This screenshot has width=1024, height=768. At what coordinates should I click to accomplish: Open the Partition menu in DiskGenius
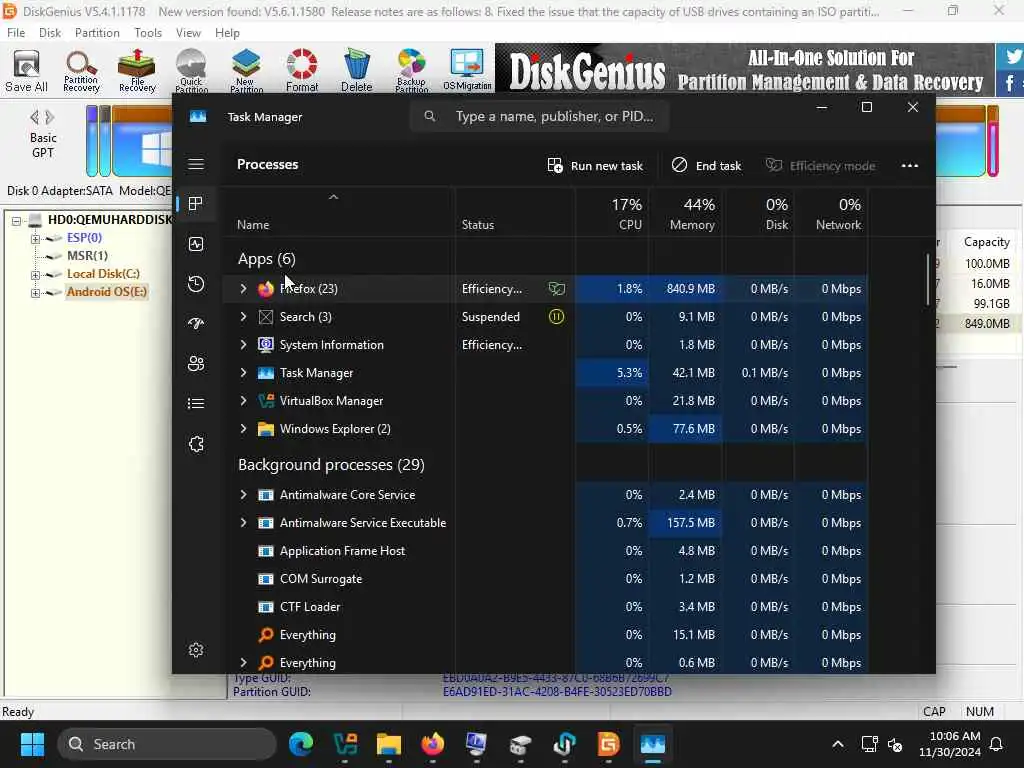(97, 33)
